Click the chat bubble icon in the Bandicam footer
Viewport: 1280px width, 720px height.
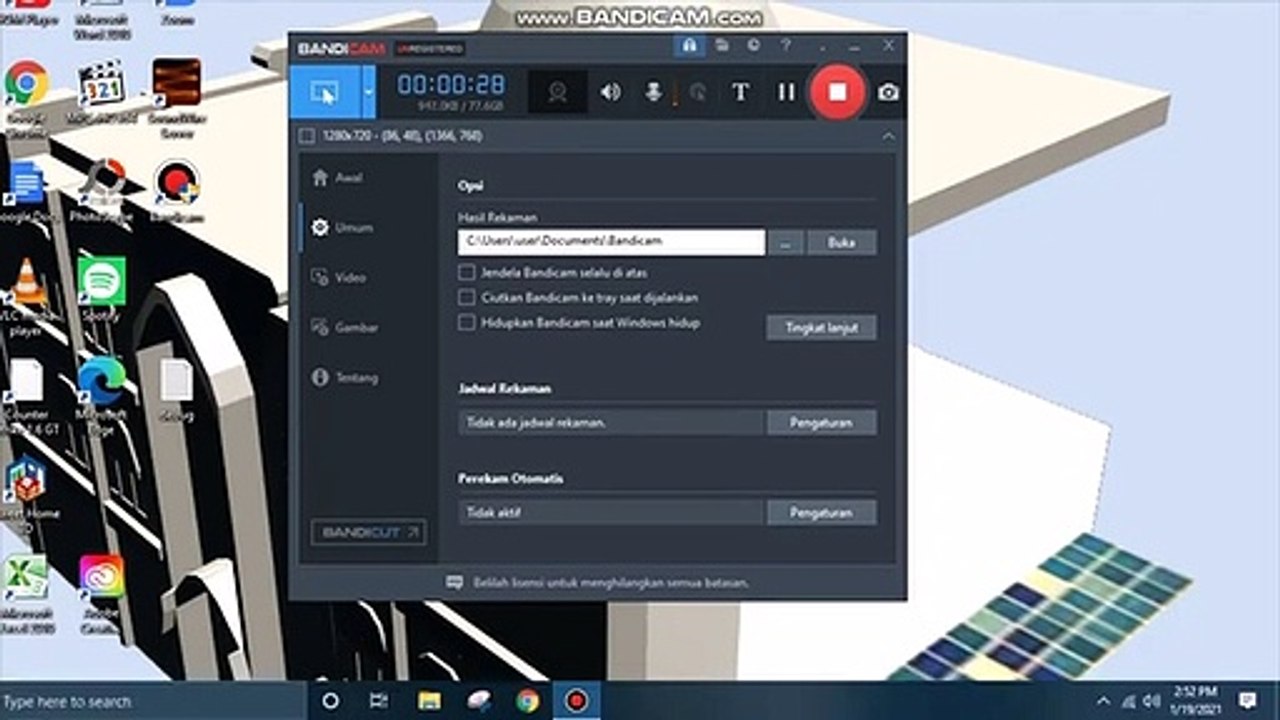[455, 582]
